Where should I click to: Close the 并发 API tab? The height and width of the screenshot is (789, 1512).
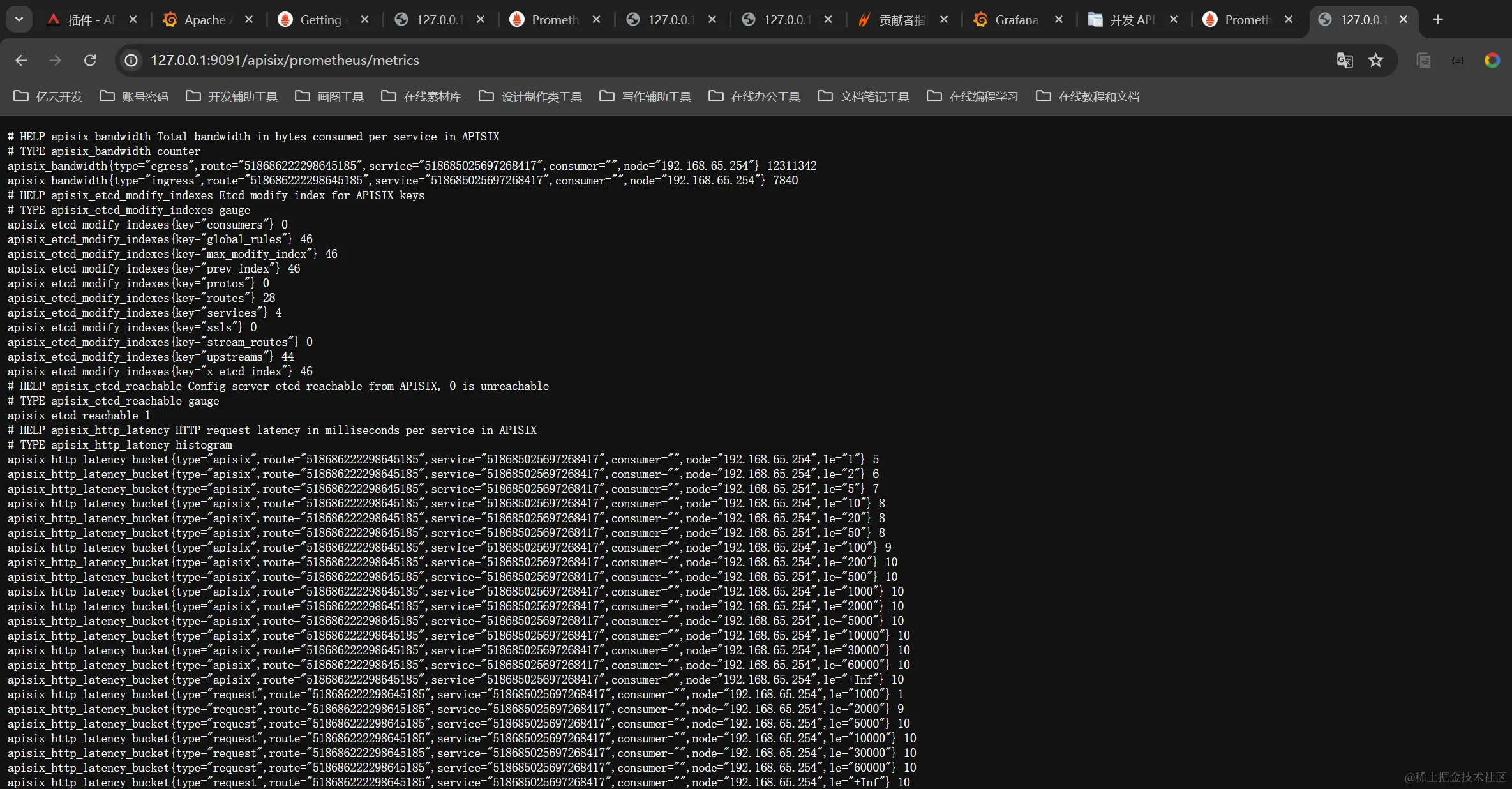coord(1173,19)
